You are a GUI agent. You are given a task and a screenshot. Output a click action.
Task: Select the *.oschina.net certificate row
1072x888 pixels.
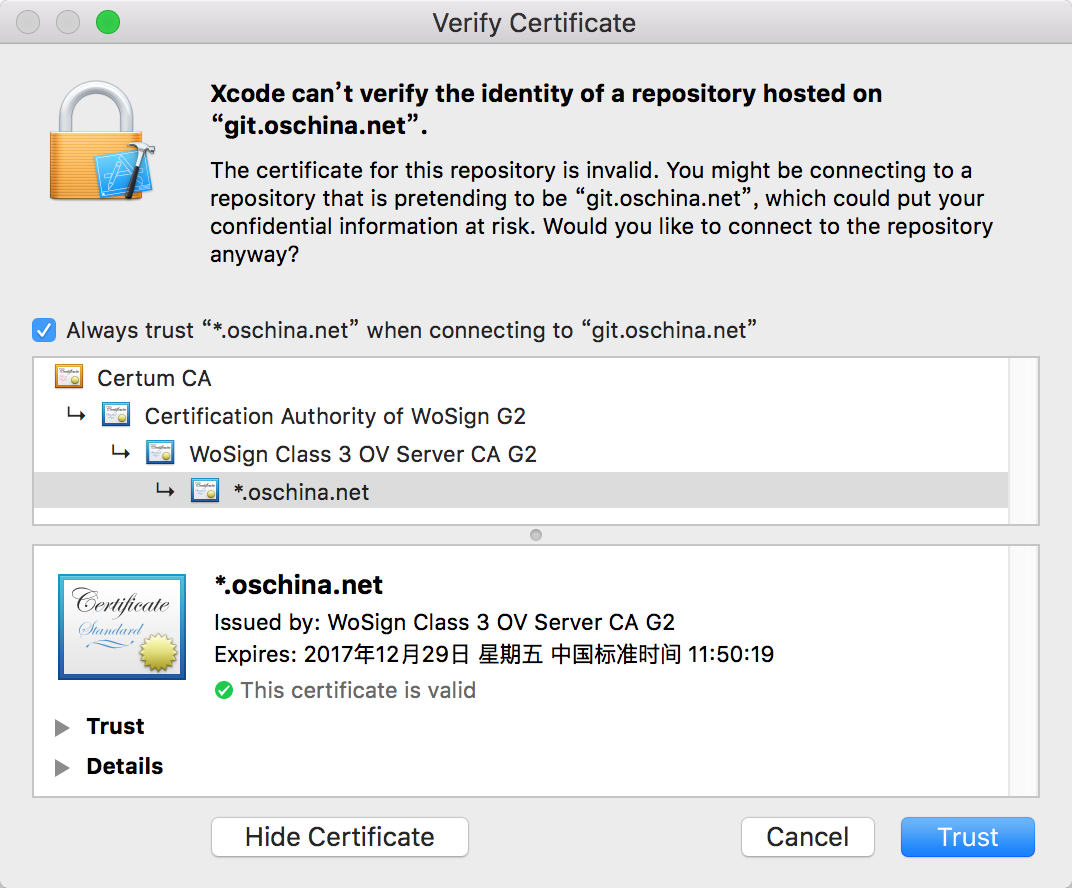coord(301,492)
